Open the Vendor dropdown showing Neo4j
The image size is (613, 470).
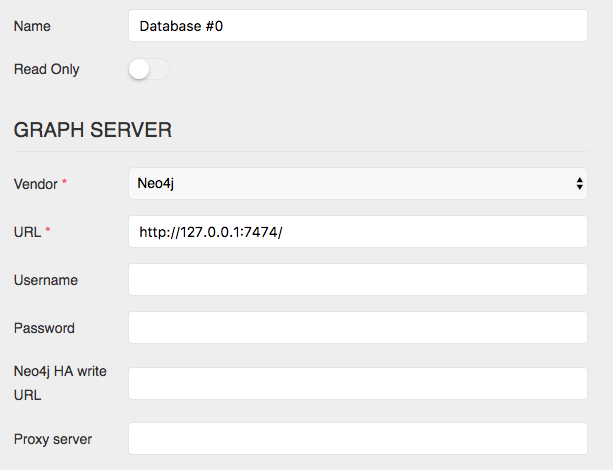tap(358, 183)
